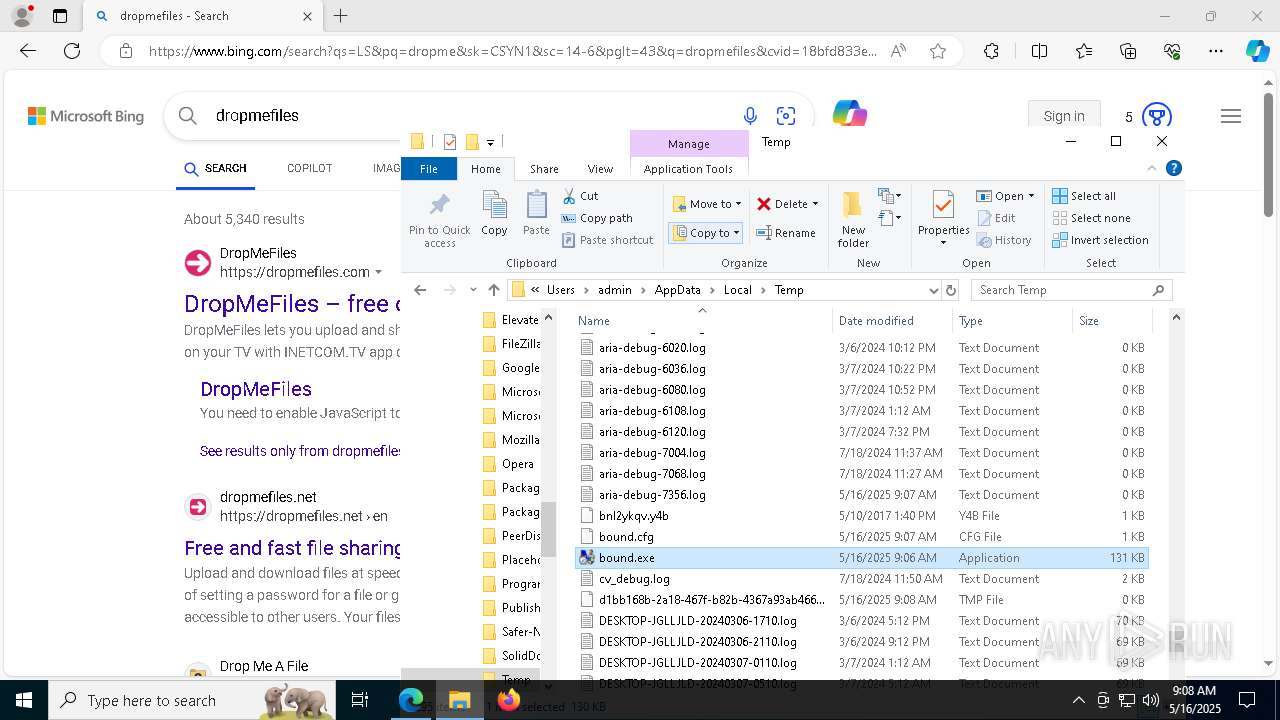Open Copy to dropdown

point(705,233)
